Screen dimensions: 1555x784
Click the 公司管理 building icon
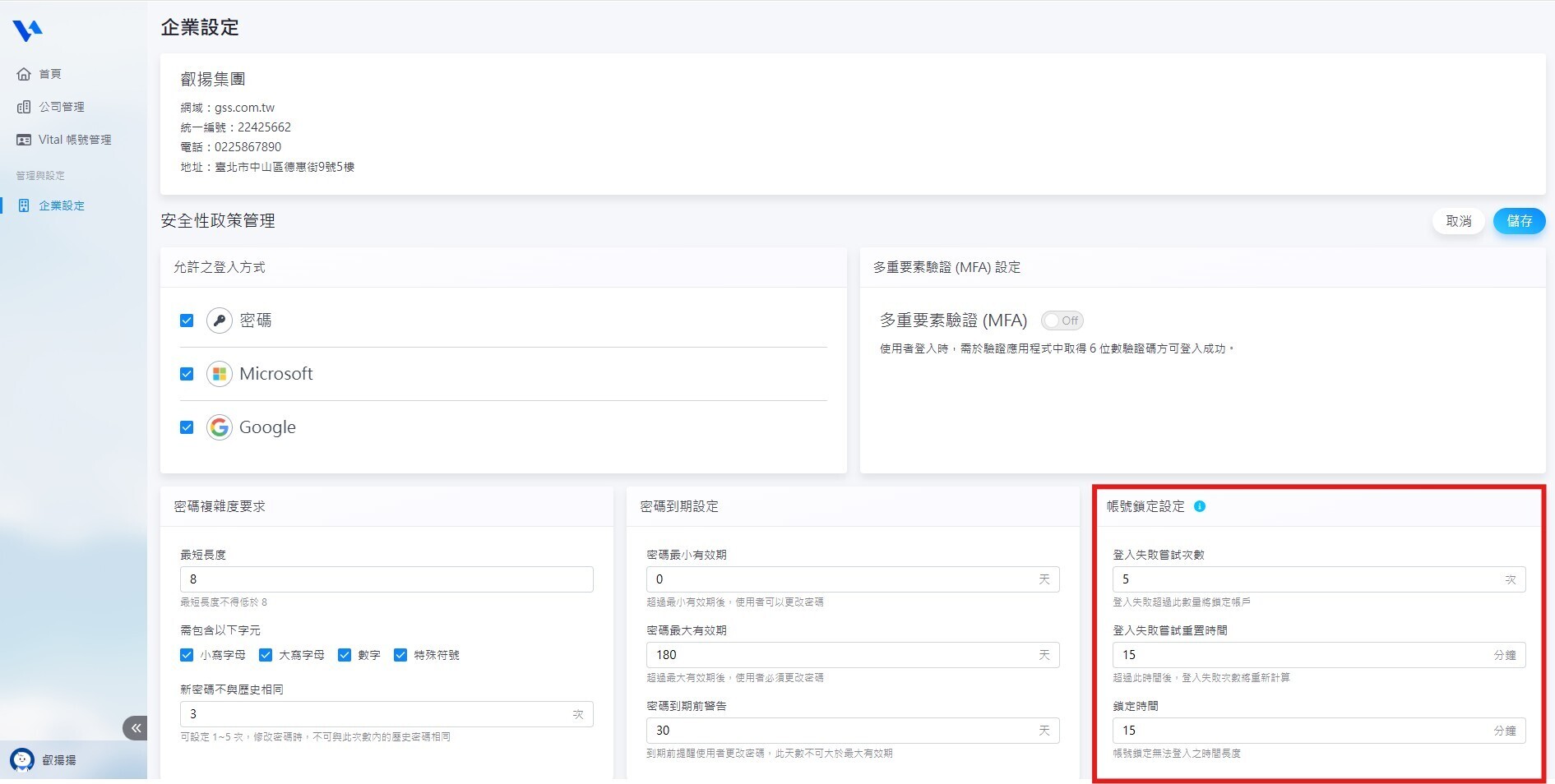[24, 107]
